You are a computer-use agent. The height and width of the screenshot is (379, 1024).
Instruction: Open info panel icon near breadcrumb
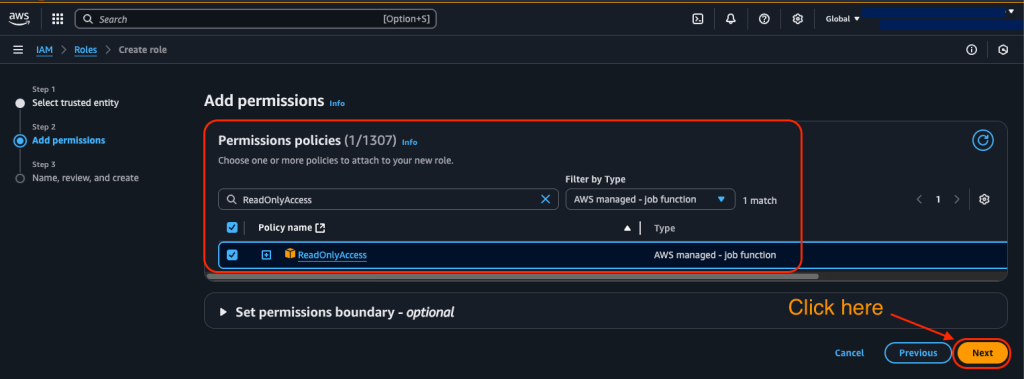[972, 50]
